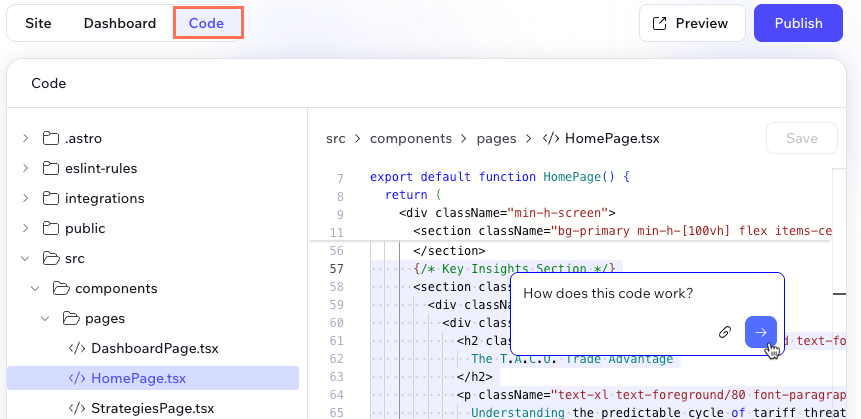Click the paperclip attach icon
861x419 pixels.
coord(725,332)
